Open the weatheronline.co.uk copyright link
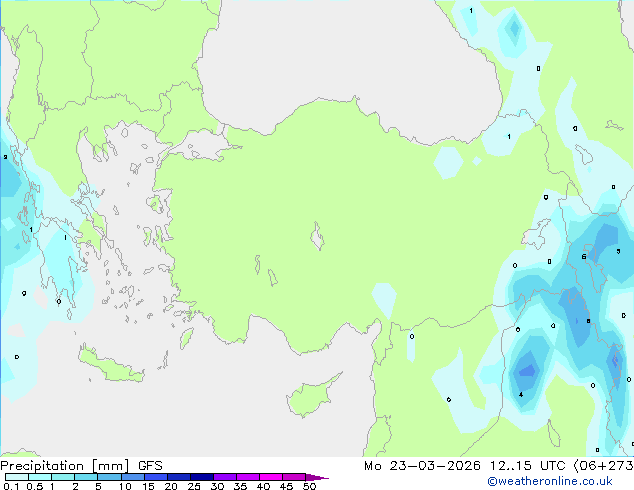 (550, 481)
